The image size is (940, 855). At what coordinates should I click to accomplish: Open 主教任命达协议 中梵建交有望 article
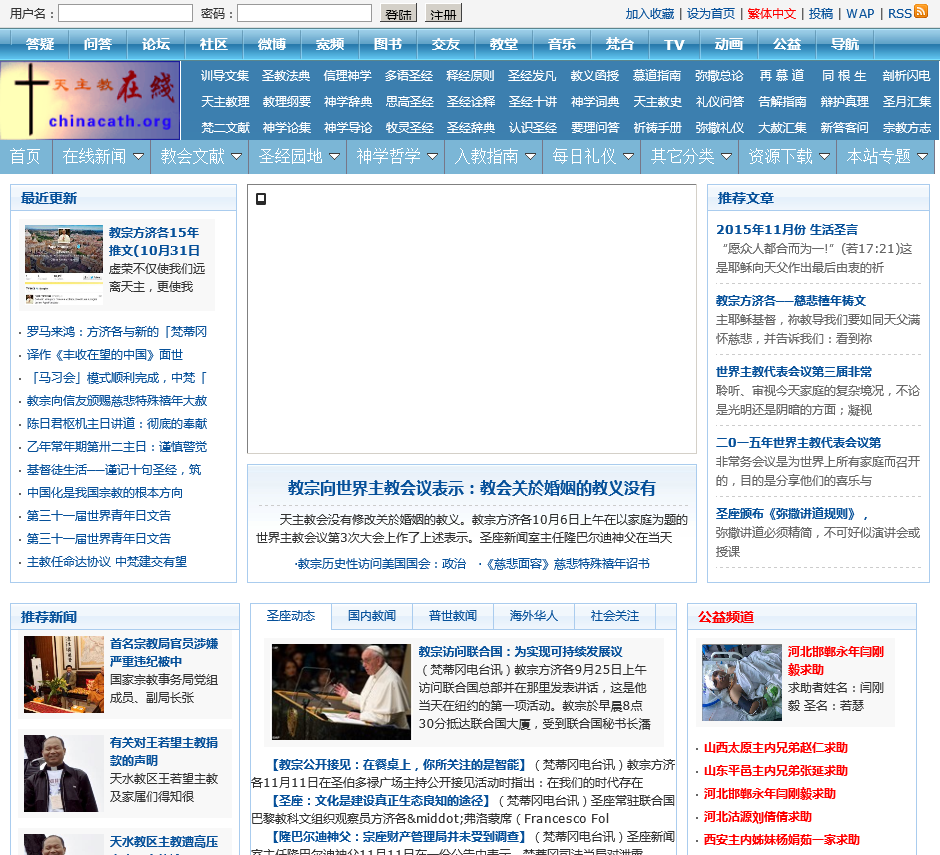coord(107,562)
